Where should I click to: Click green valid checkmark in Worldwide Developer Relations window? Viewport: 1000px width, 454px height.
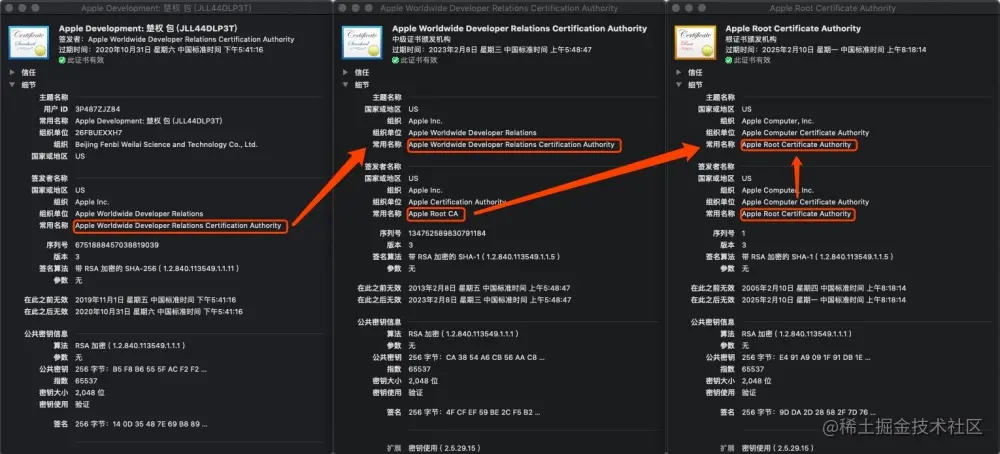(x=395, y=60)
